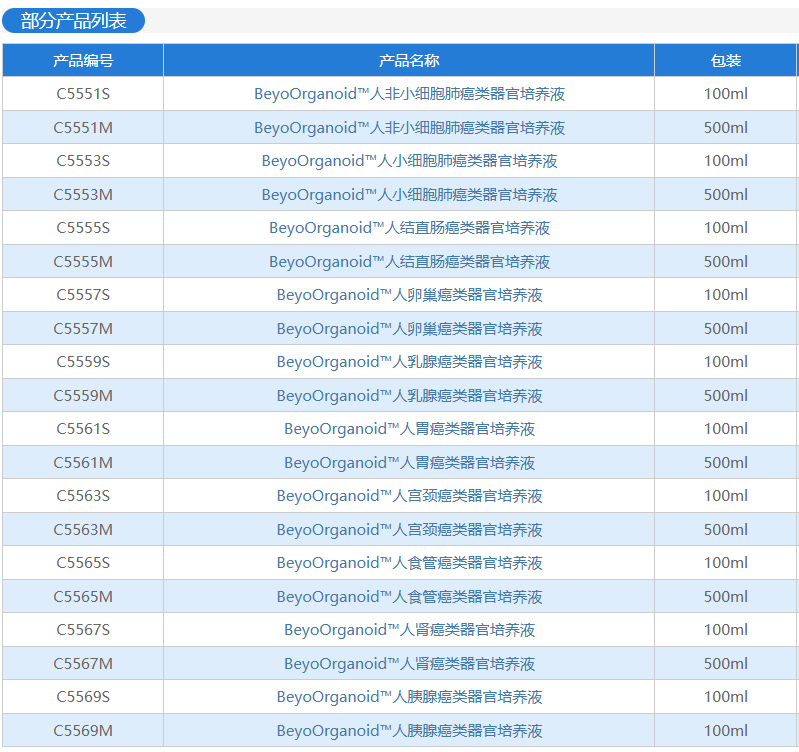799x752 pixels.
Task: Open product name link in C5551M row
Action: coord(409,128)
